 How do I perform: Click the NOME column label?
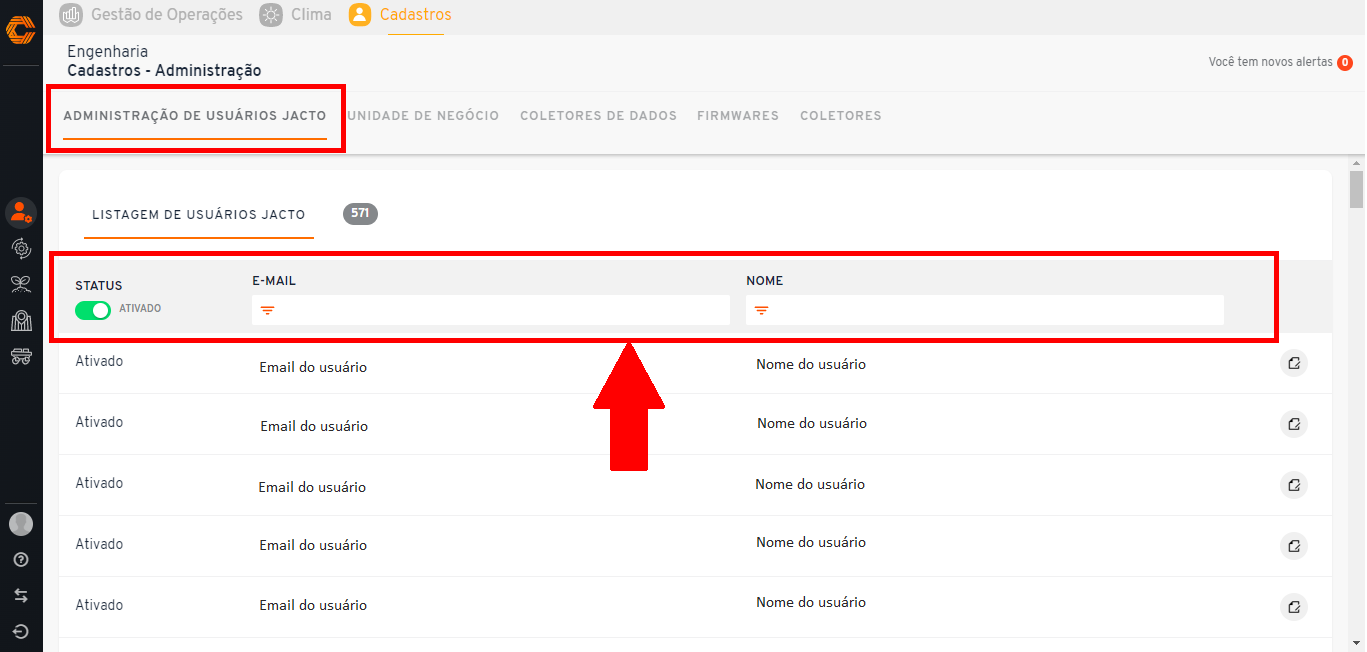pyautogui.click(x=765, y=281)
